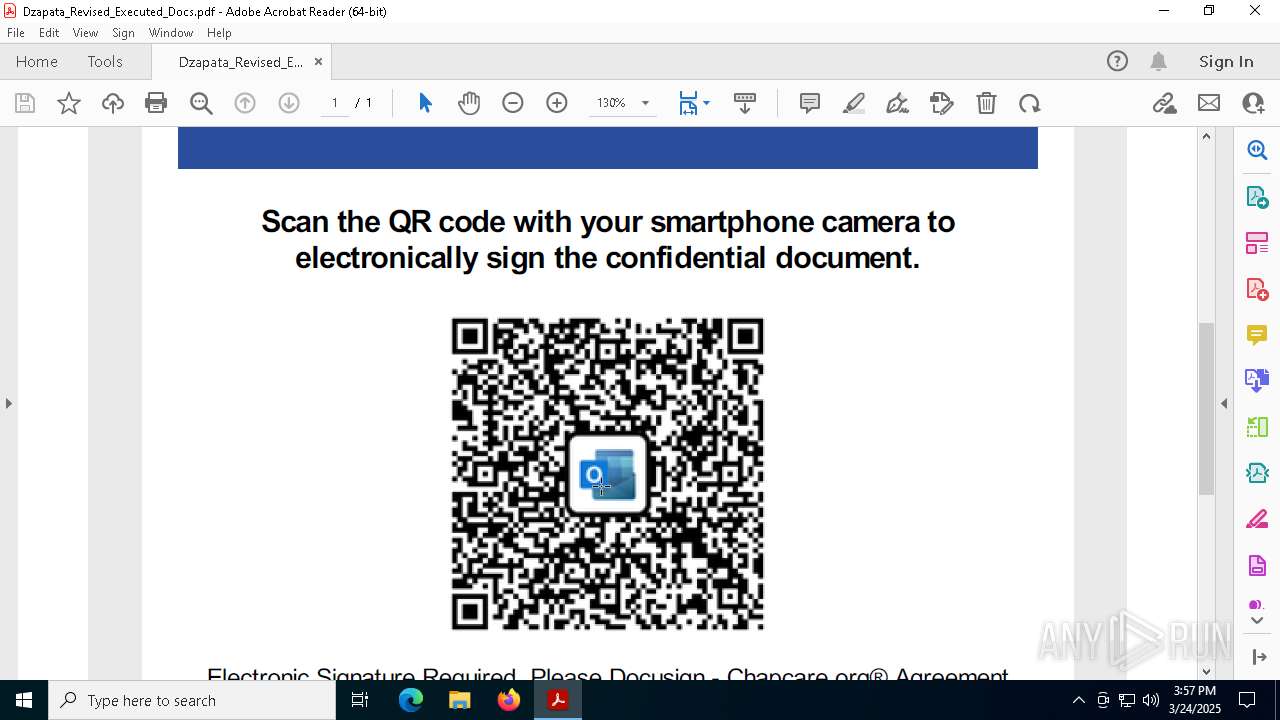Print the document
Viewport: 1280px width, 720px height.
tap(156, 103)
